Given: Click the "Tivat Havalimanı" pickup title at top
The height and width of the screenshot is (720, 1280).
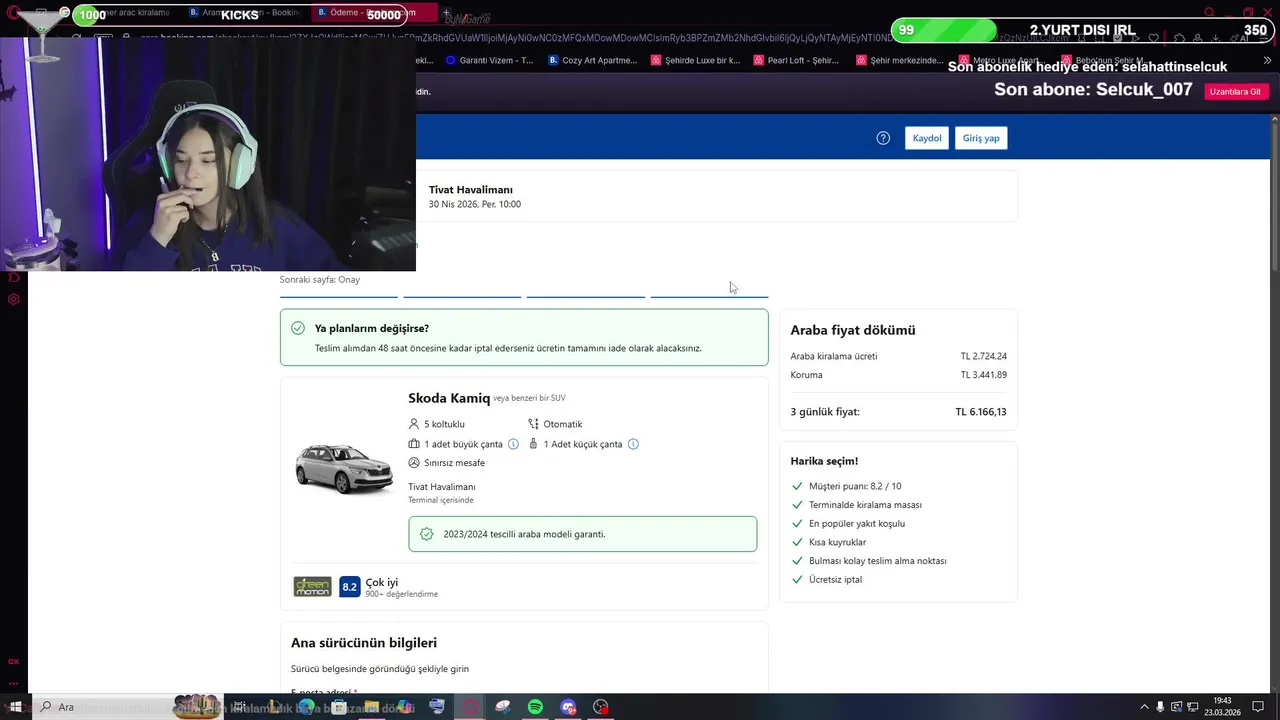Looking at the screenshot, I should (471, 190).
